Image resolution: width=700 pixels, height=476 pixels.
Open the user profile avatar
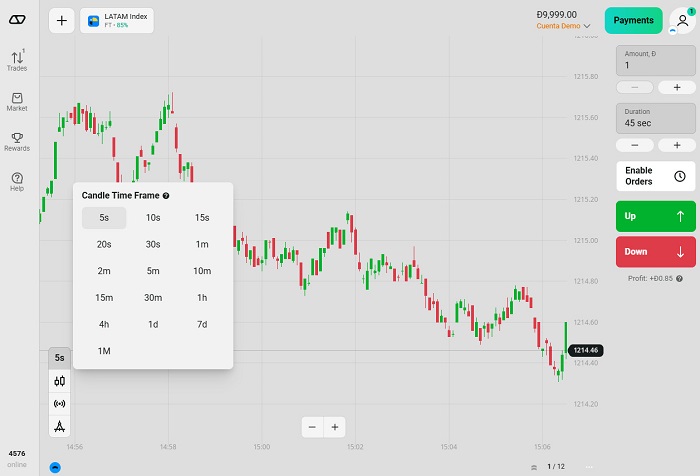point(682,21)
